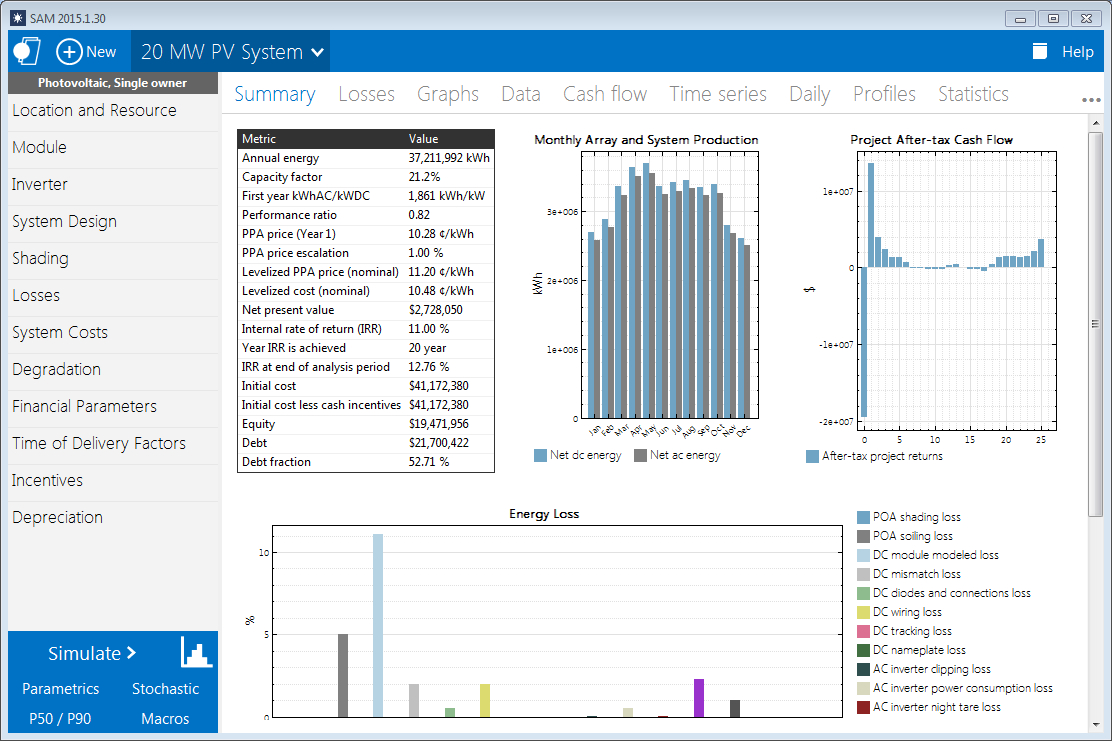
Task: Click the SAM case icon in the toolbar
Action: pos(26,51)
